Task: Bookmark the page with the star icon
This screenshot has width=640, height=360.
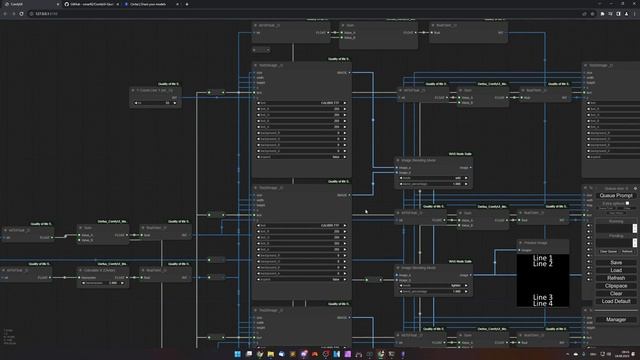Action: [592, 13]
